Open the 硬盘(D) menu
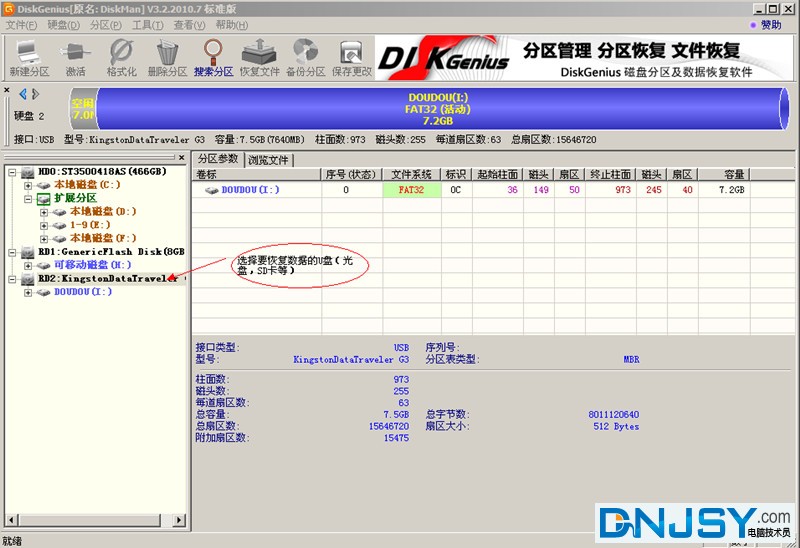The image size is (800, 548). coord(63,25)
